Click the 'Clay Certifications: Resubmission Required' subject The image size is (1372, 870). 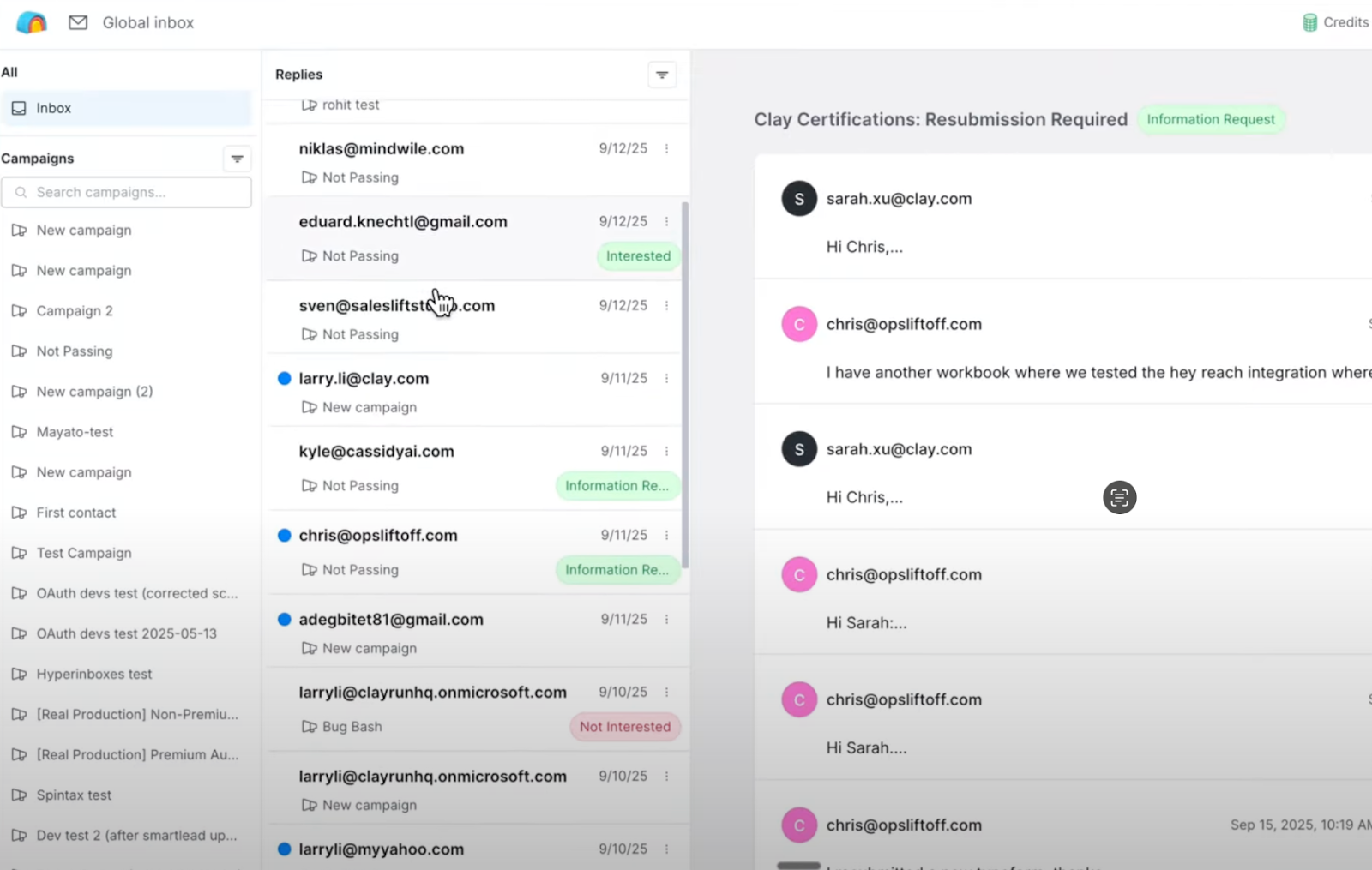click(x=941, y=119)
